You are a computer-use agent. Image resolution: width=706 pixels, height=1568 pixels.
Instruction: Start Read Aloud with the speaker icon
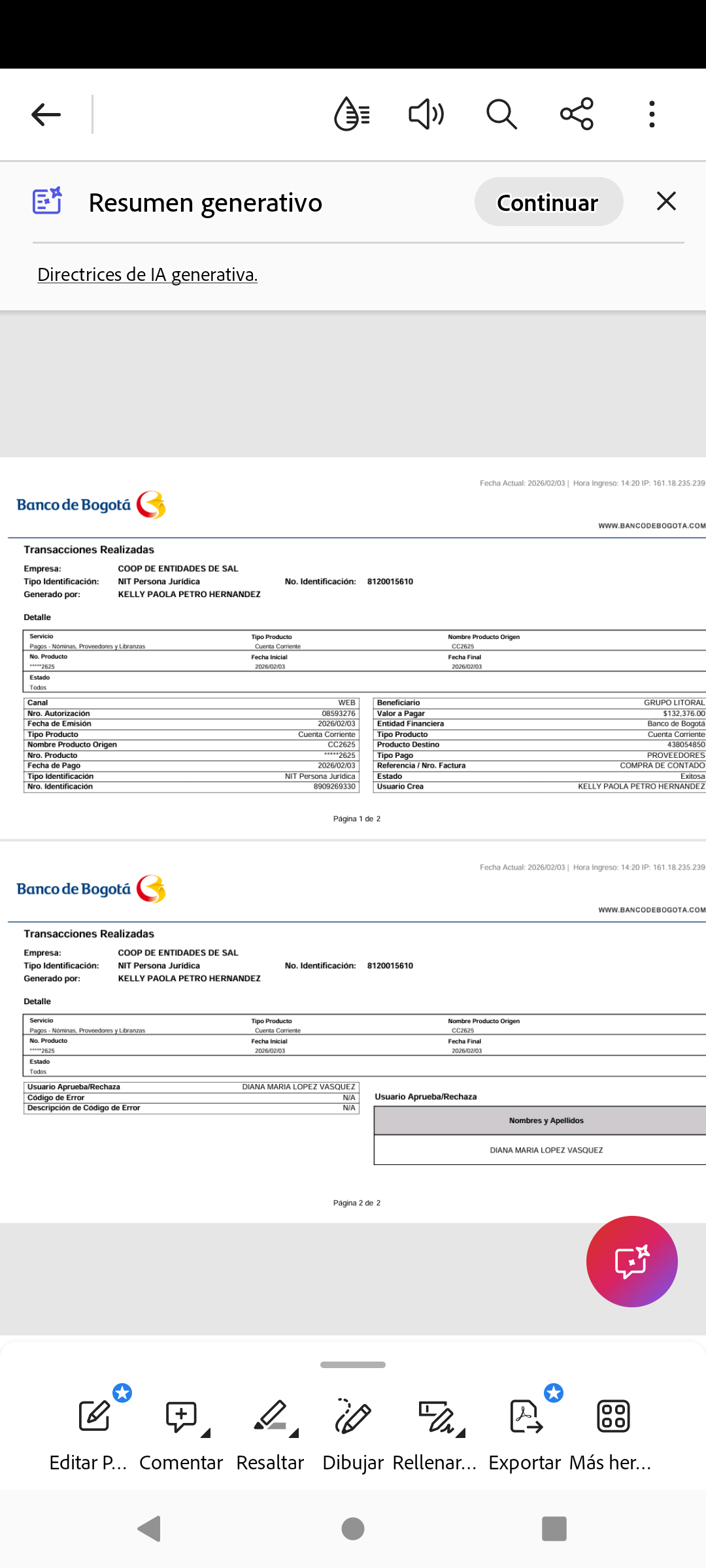coord(426,114)
